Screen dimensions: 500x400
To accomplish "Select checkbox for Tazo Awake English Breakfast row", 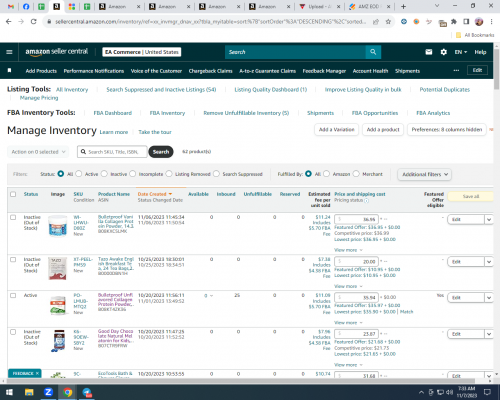I will 13,260.
